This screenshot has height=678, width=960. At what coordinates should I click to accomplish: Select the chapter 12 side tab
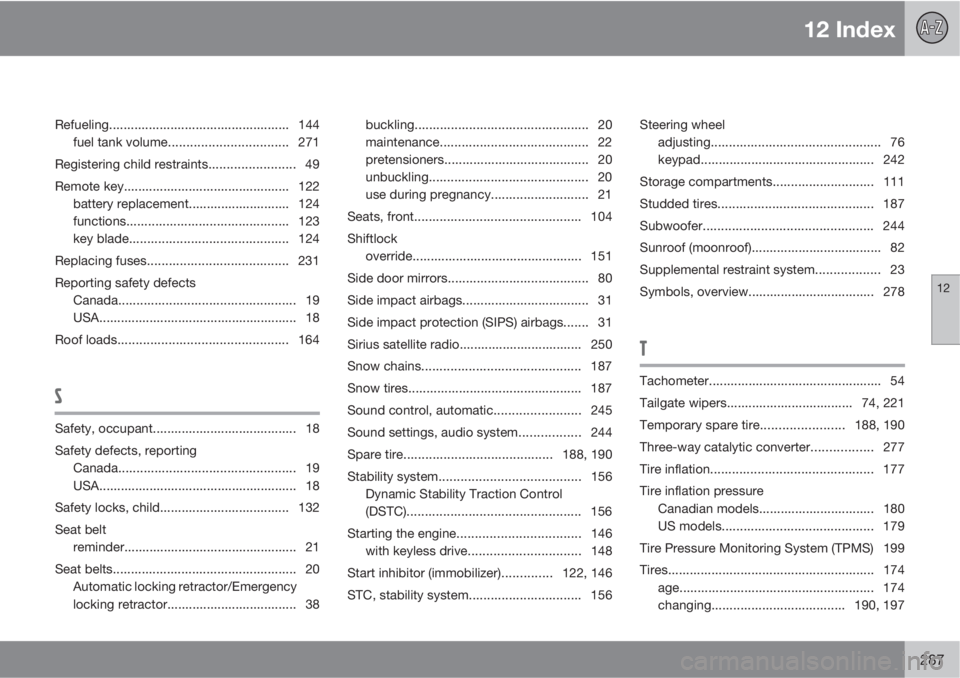945,309
